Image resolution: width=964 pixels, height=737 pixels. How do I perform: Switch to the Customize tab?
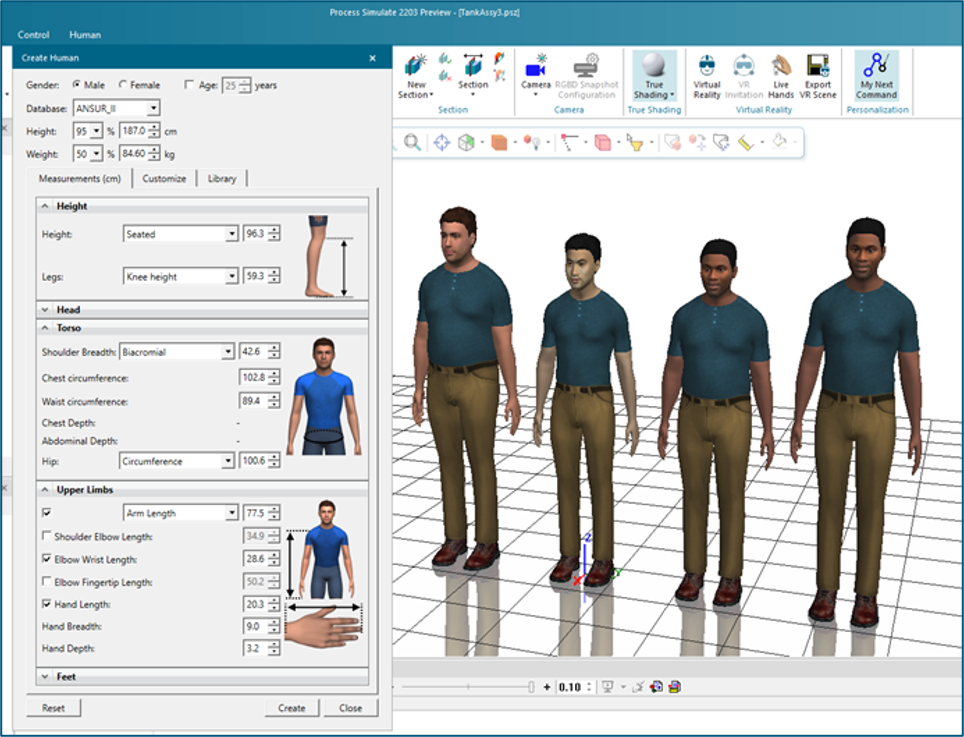(x=164, y=179)
